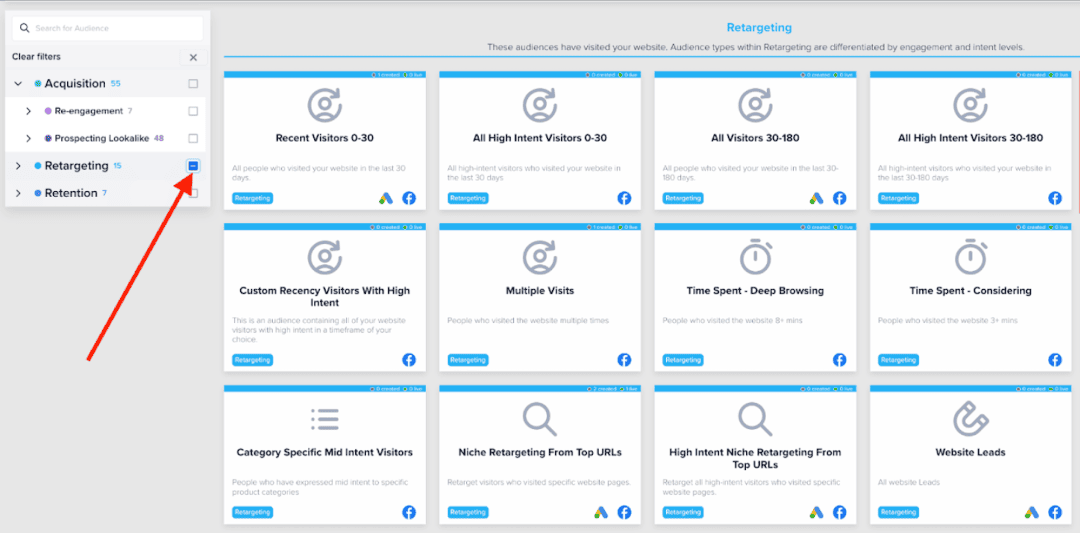
Task: Open All High Intent Visitors 0-30 title
Action: 540,138
